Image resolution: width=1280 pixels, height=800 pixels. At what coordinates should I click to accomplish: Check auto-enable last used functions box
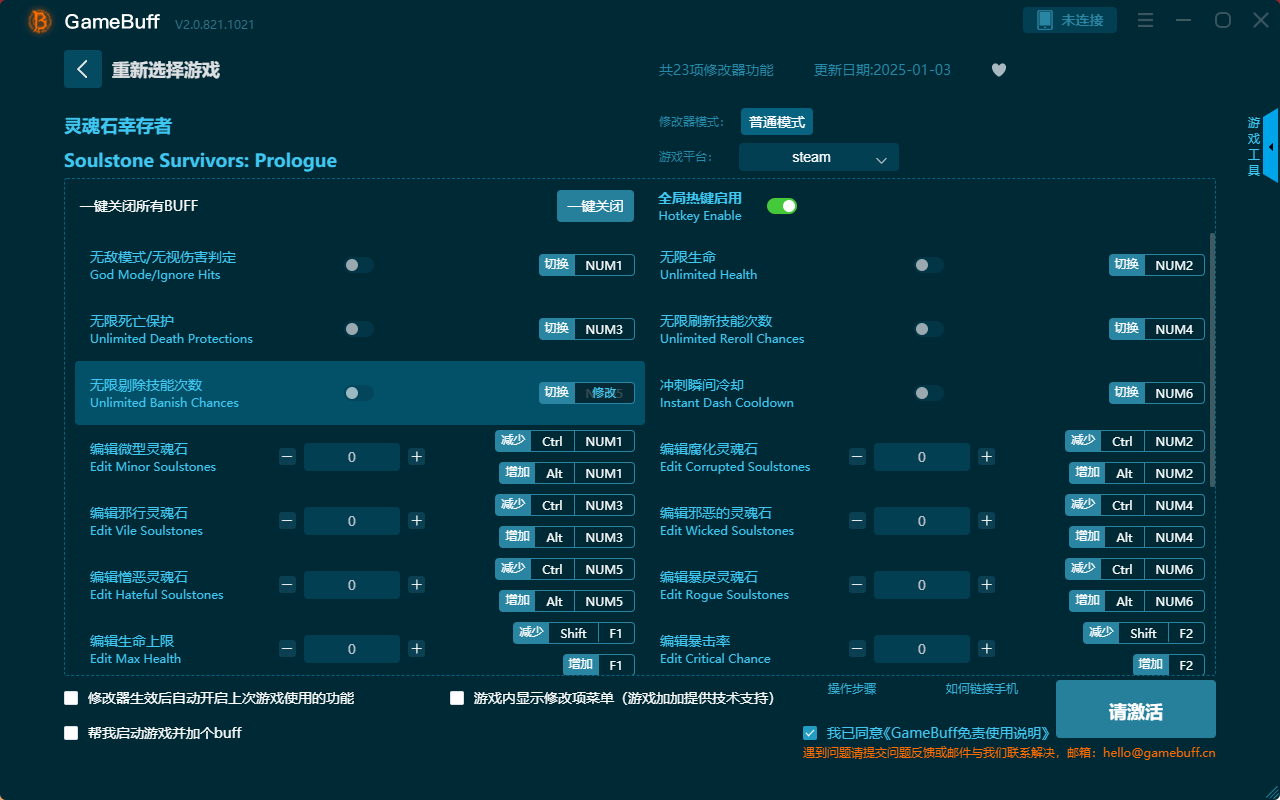(71, 698)
